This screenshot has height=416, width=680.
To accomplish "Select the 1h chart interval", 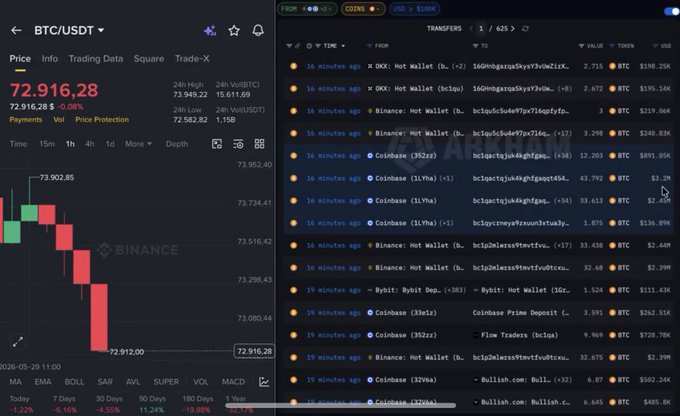I will point(70,144).
